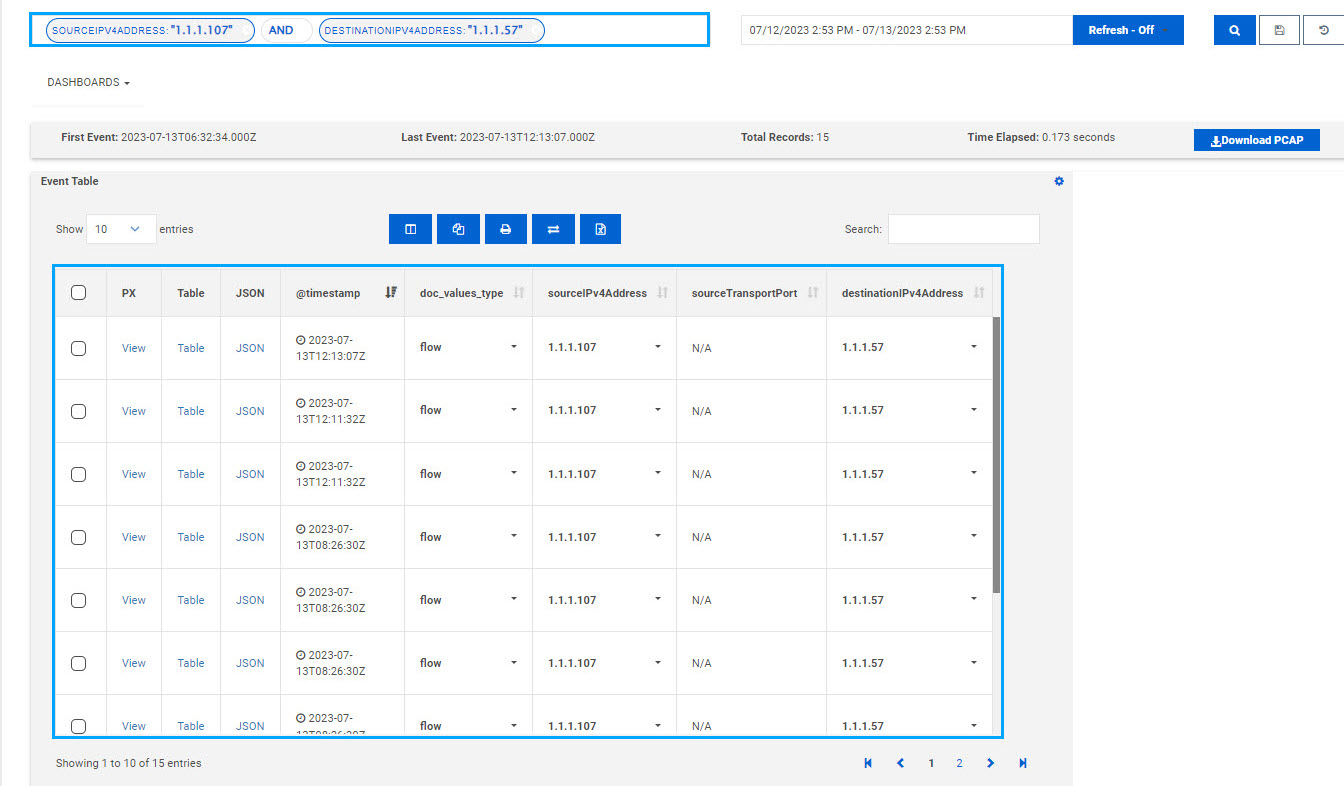Sort by @timestamp column sort icon
The image size is (1344, 786).
pos(391,293)
